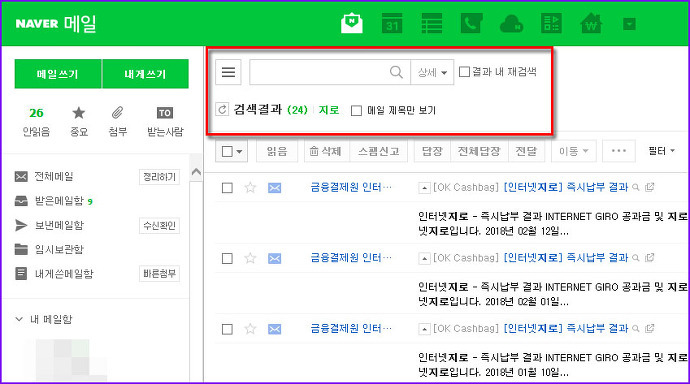Click the 메일쓰기 compose button
The width and height of the screenshot is (690, 384).
[58, 74]
